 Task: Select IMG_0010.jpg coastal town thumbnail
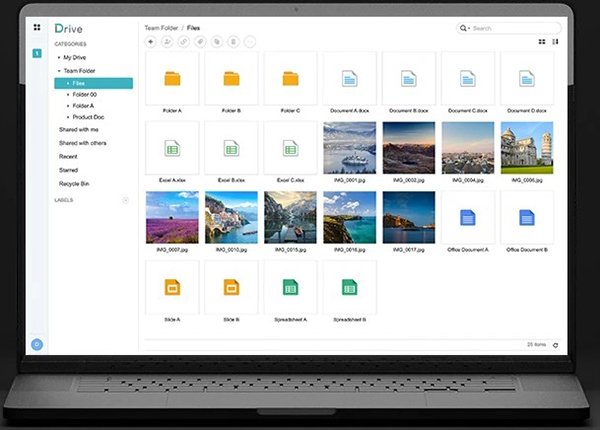[232, 217]
